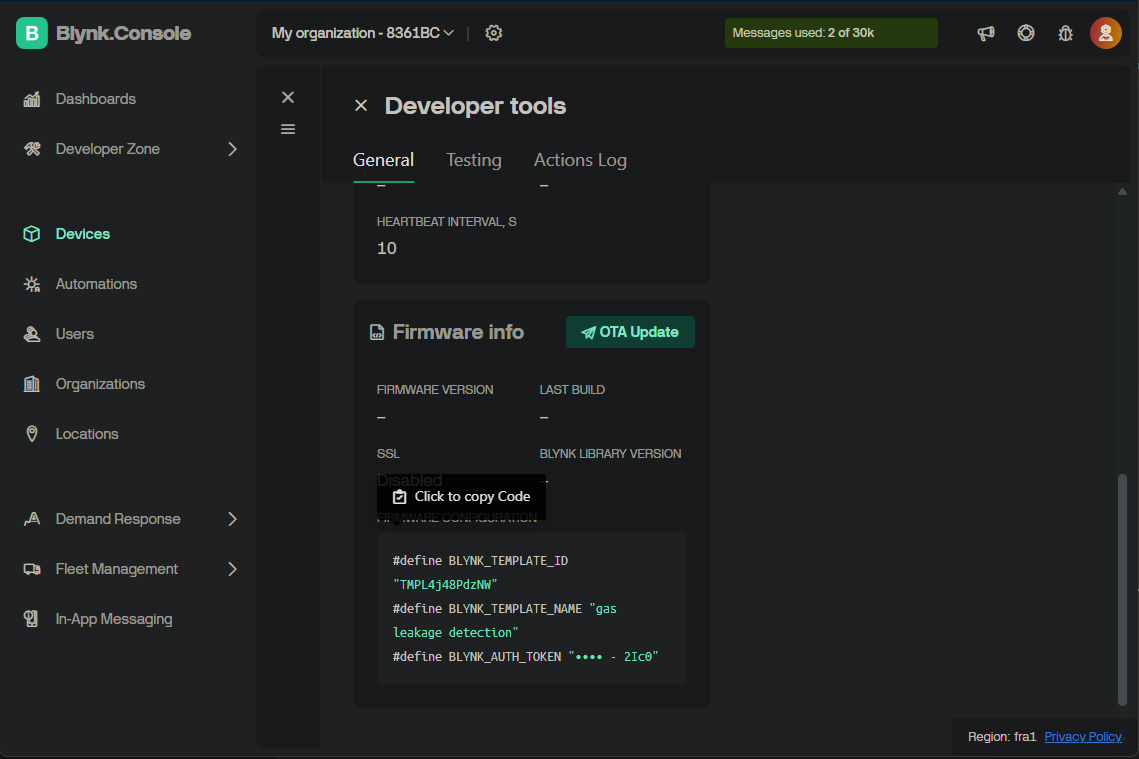
Task: Expand the Fleet Management submenu
Action: (x=232, y=569)
